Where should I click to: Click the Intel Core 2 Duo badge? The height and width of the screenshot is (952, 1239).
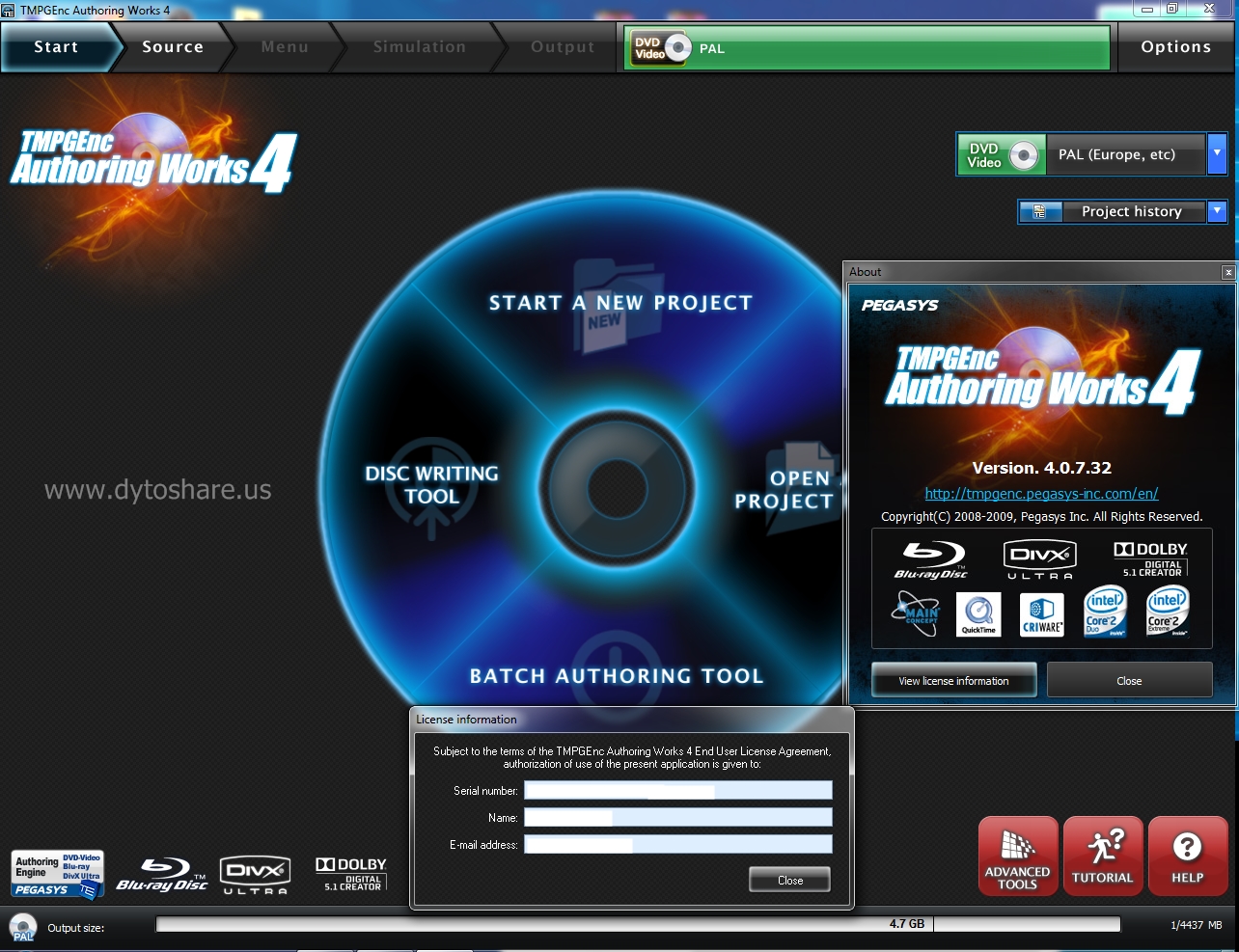[1105, 612]
